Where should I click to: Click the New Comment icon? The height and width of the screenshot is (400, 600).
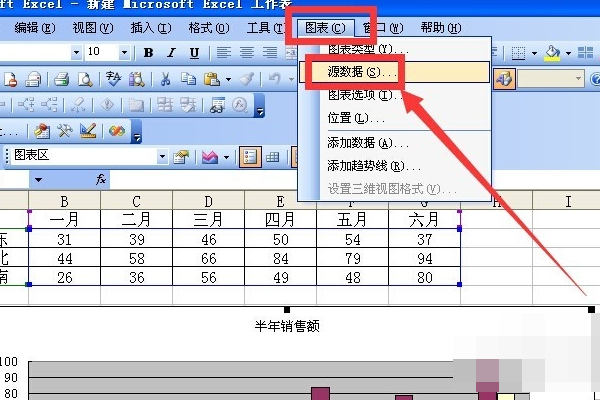pyautogui.click(x=135, y=104)
